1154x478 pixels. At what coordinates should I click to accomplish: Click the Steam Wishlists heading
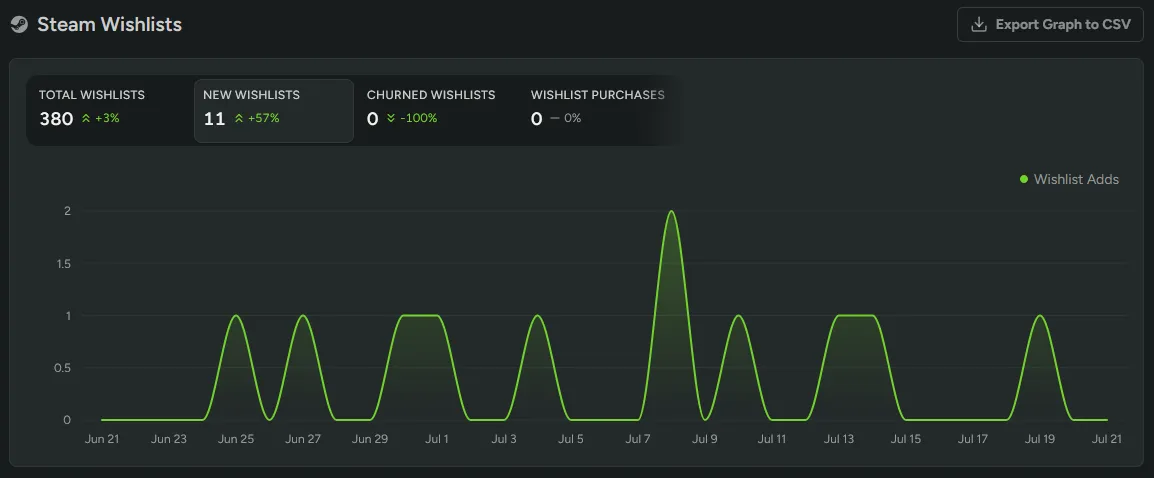click(x=110, y=24)
